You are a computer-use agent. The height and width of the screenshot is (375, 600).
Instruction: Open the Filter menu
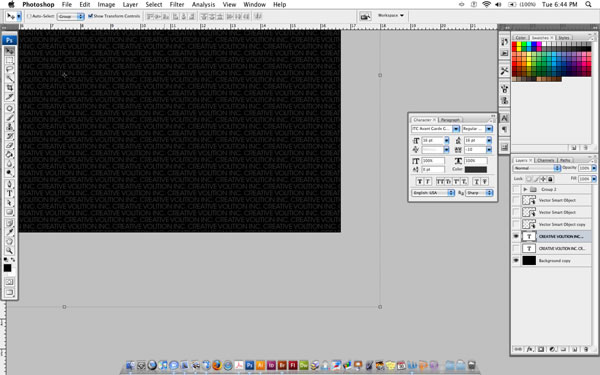tap(177, 5)
